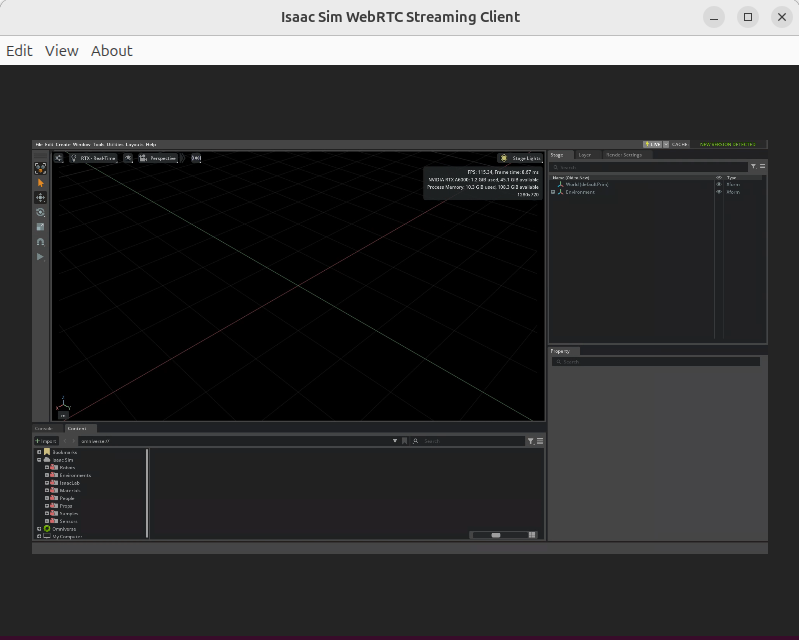Viewport: 799px width, 640px height.
Task: Hide the Environment prim via eye icon
Action: (718, 192)
